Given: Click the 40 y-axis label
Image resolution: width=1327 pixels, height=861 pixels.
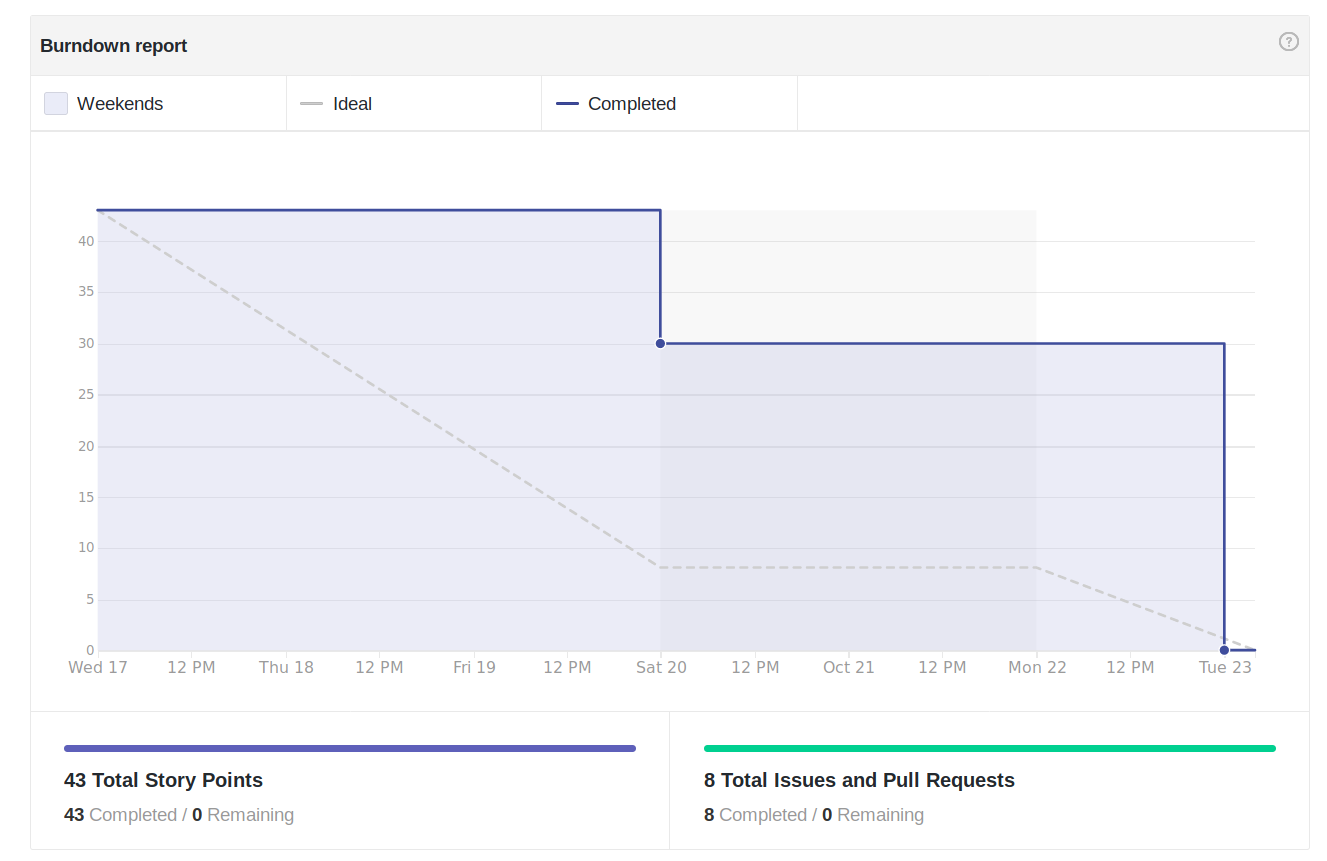Looking at the screenshot, I should (86, 241).
